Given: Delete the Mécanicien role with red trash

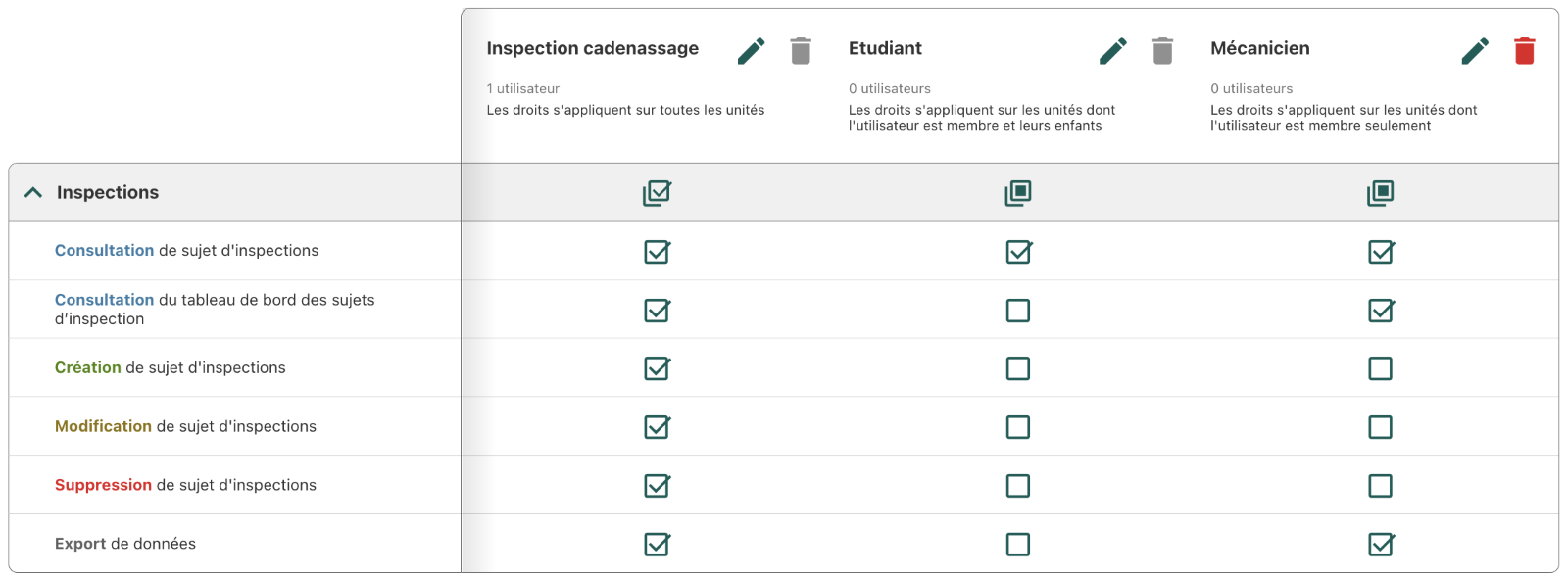Looking at the screenshot, I should (1524, 51).
